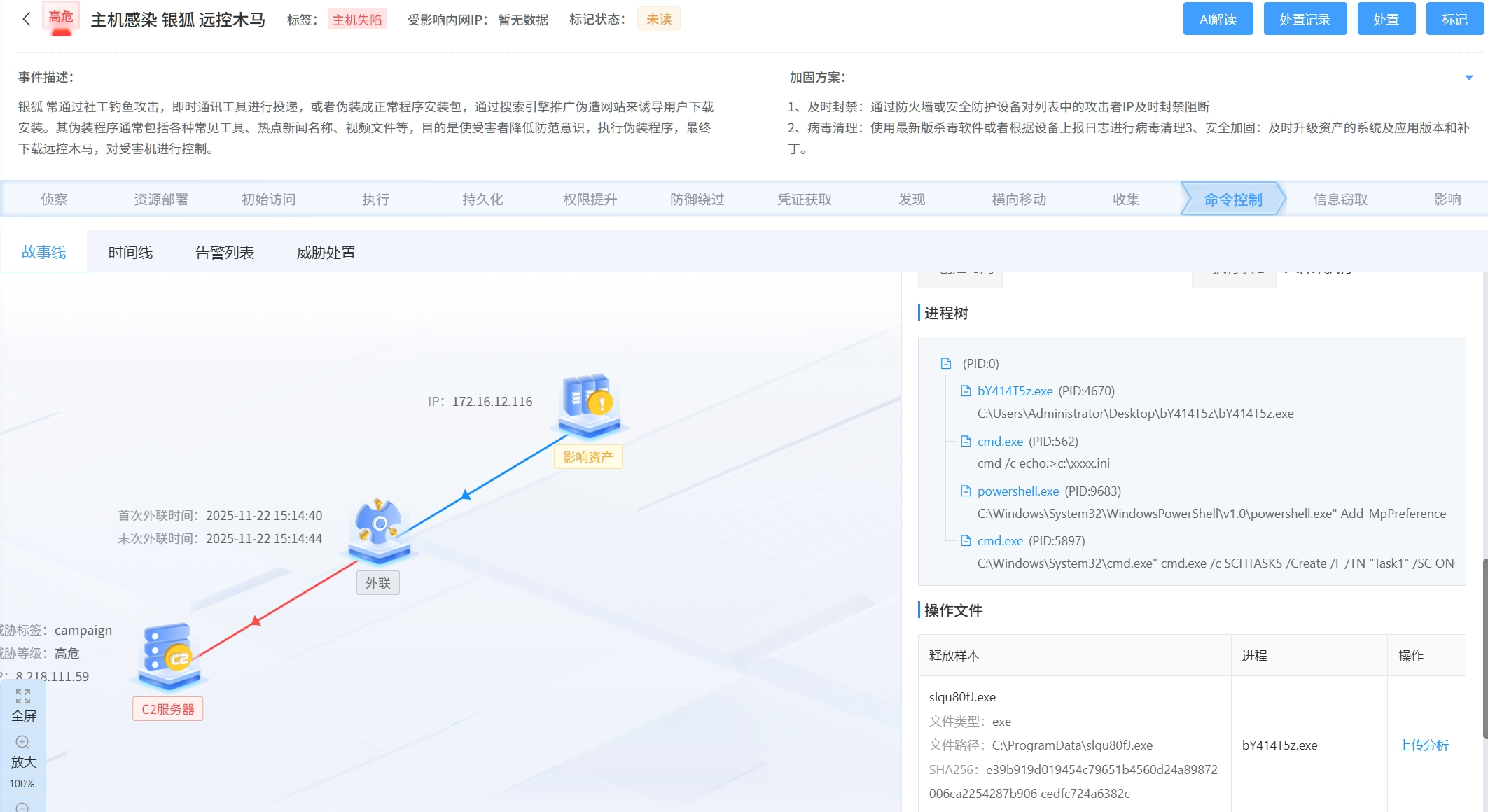Click the 高危 severity badge

60,19
